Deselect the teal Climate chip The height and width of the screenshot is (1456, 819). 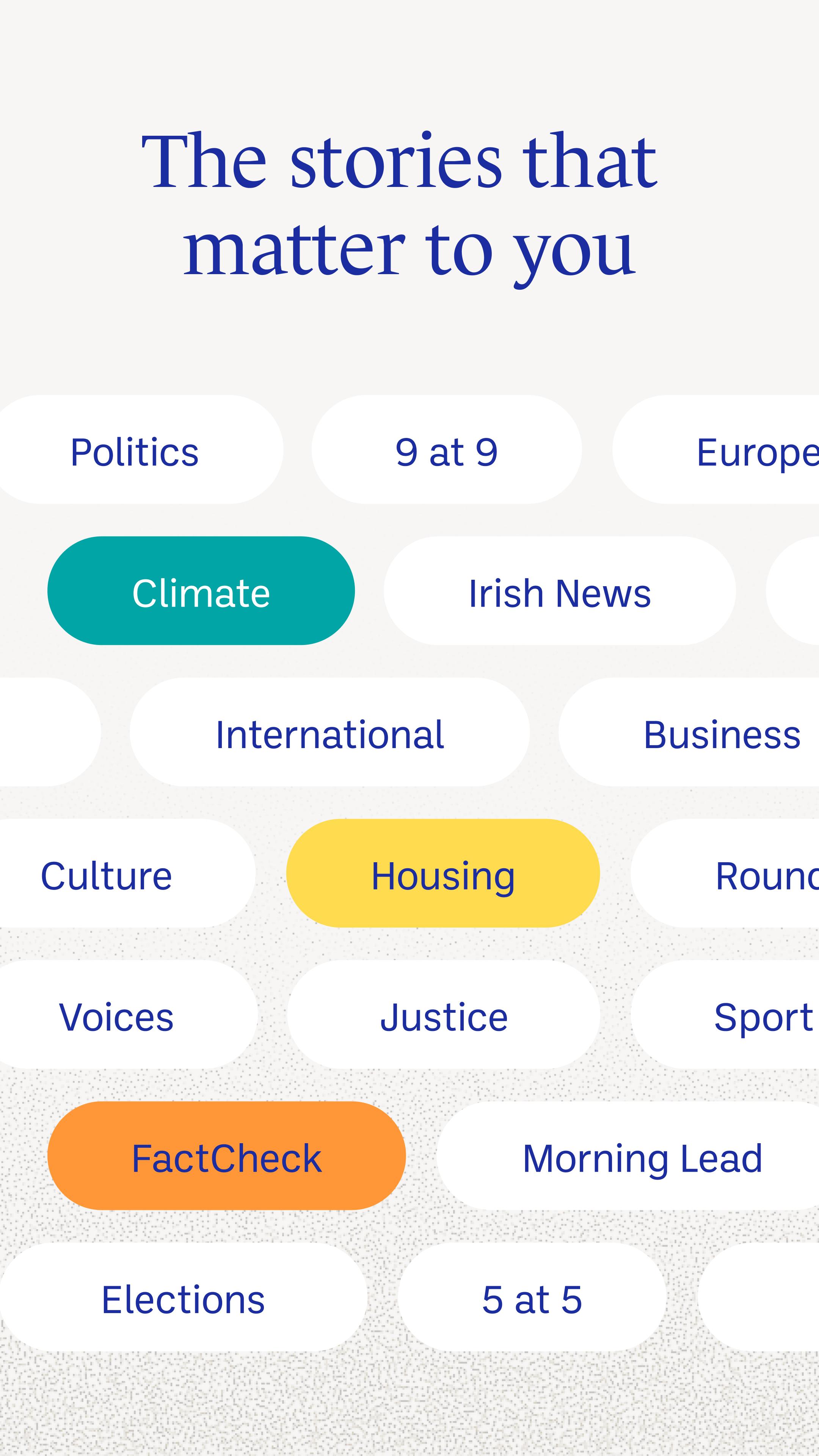click(x=201, y=591)
